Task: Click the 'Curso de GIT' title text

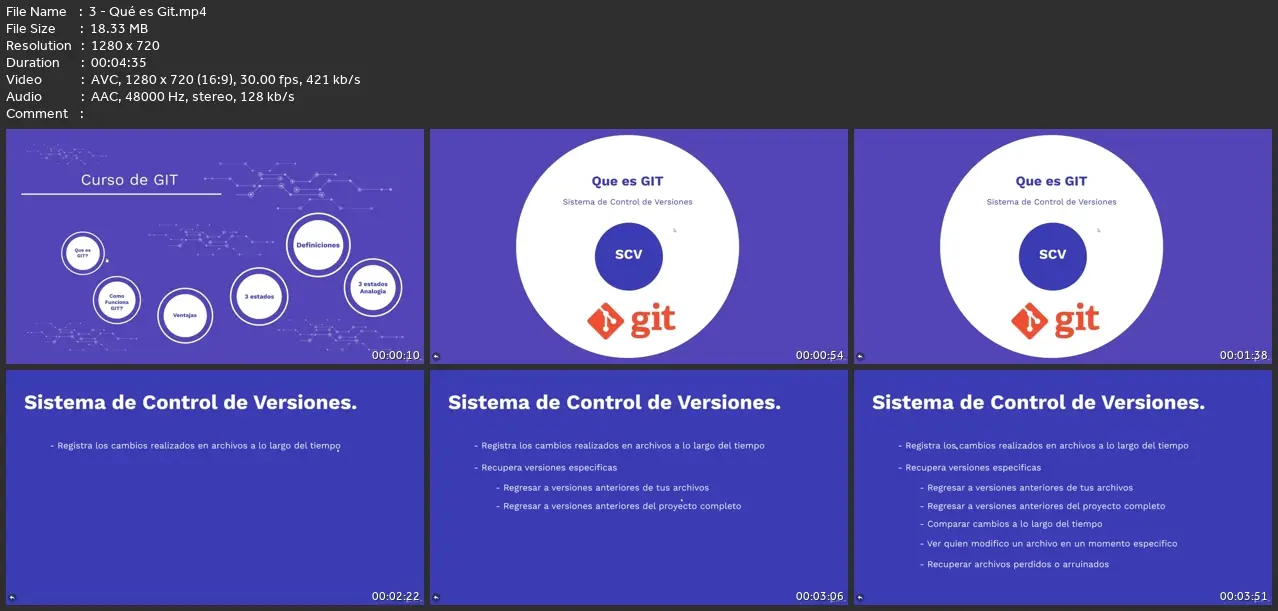Action: point(129,180)
